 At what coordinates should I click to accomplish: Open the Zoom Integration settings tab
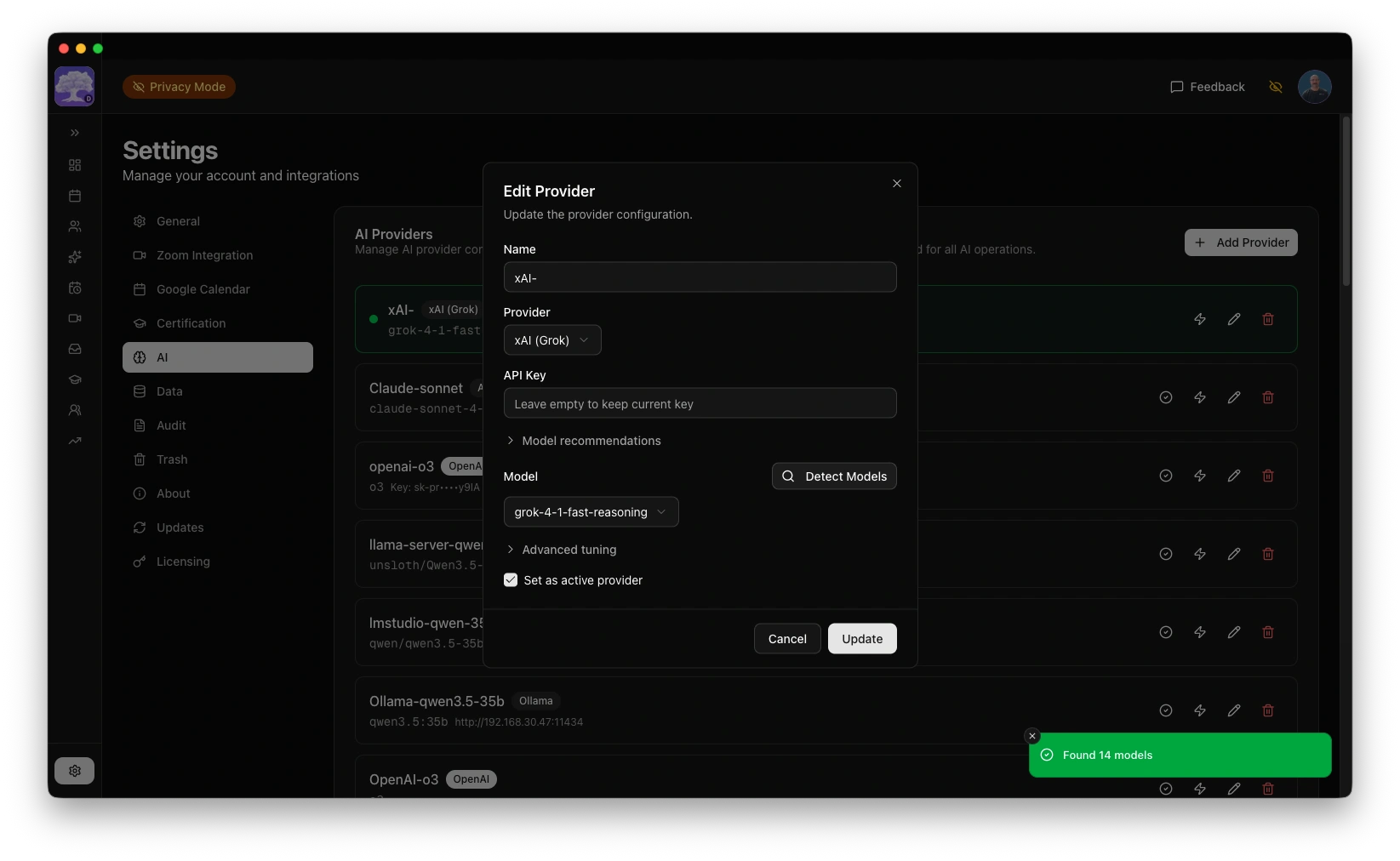[204, 255]
